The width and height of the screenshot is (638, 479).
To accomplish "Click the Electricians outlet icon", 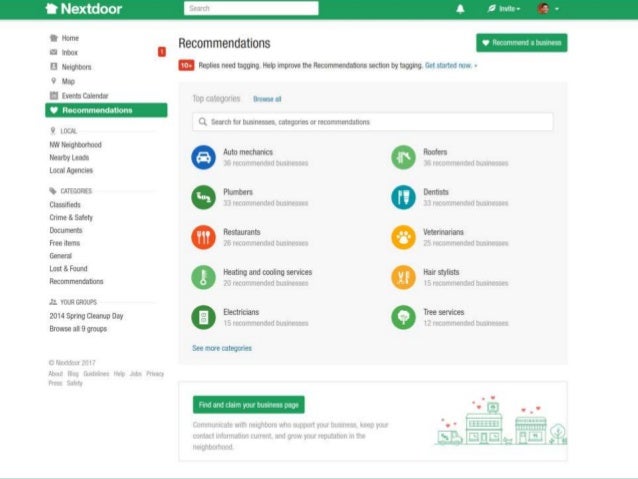I will click(203, 317).
